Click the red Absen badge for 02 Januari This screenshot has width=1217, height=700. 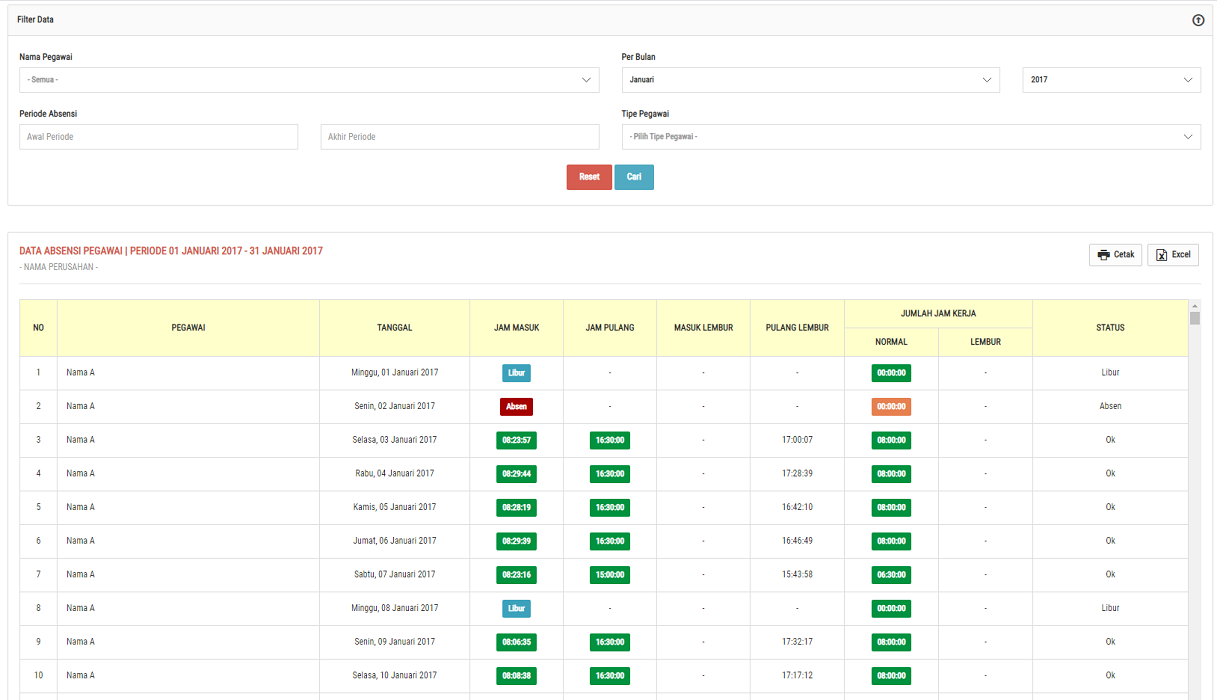pos(516,407)
